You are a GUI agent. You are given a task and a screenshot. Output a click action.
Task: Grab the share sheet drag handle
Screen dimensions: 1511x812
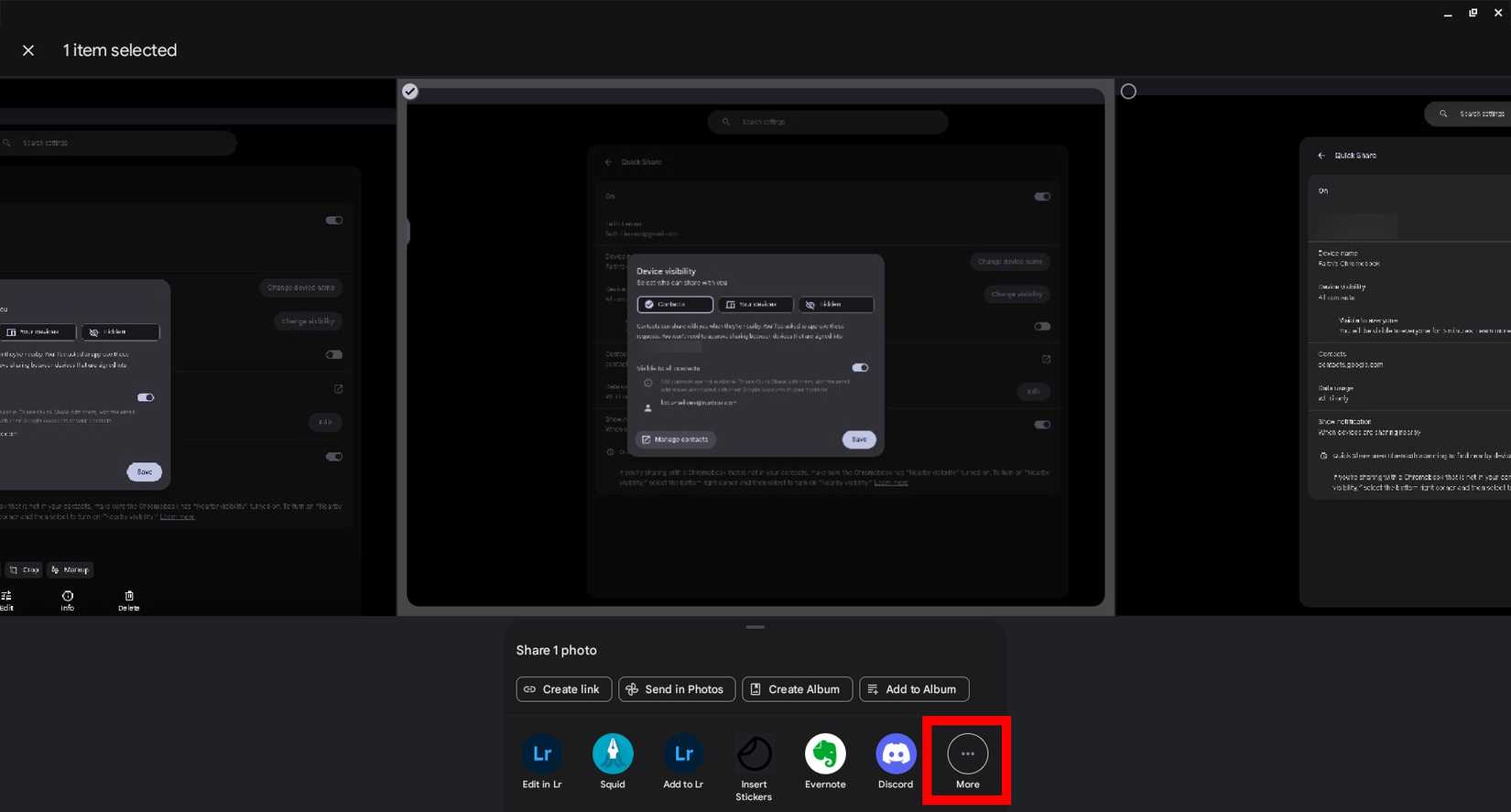point(755,627)
